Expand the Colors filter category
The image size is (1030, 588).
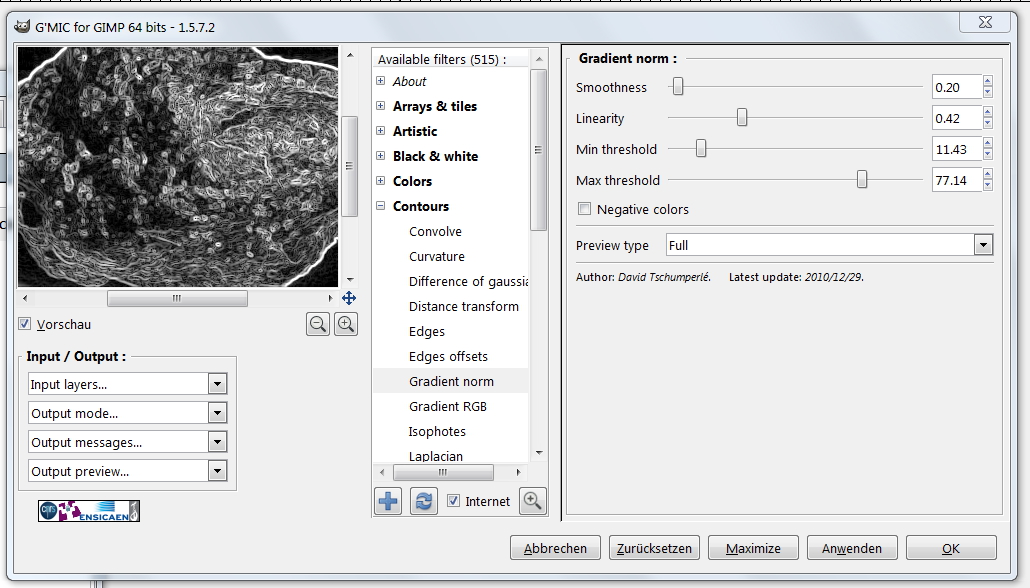380,181
